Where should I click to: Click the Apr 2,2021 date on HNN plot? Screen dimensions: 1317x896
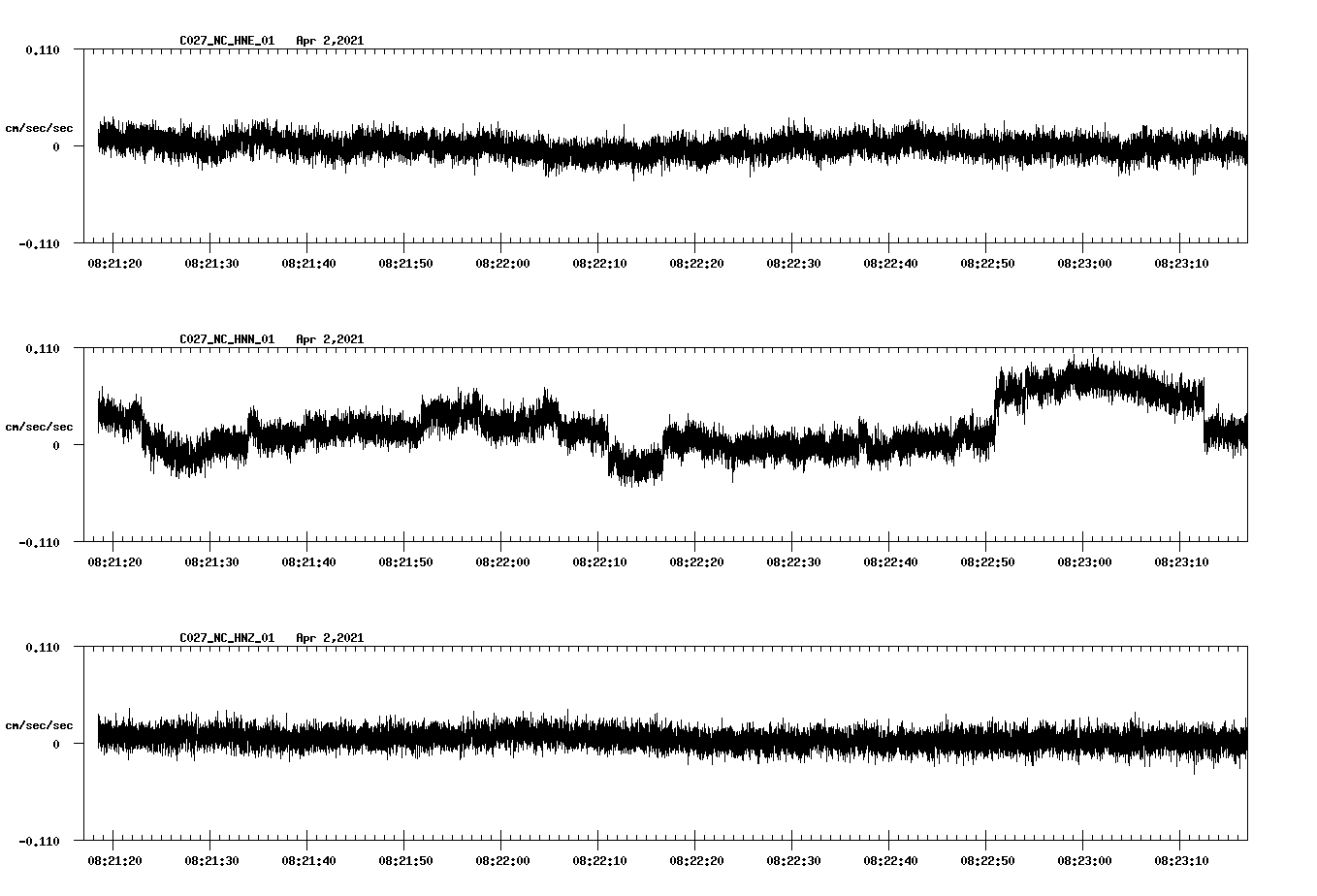pyautogui.click(x=330, y=338)
